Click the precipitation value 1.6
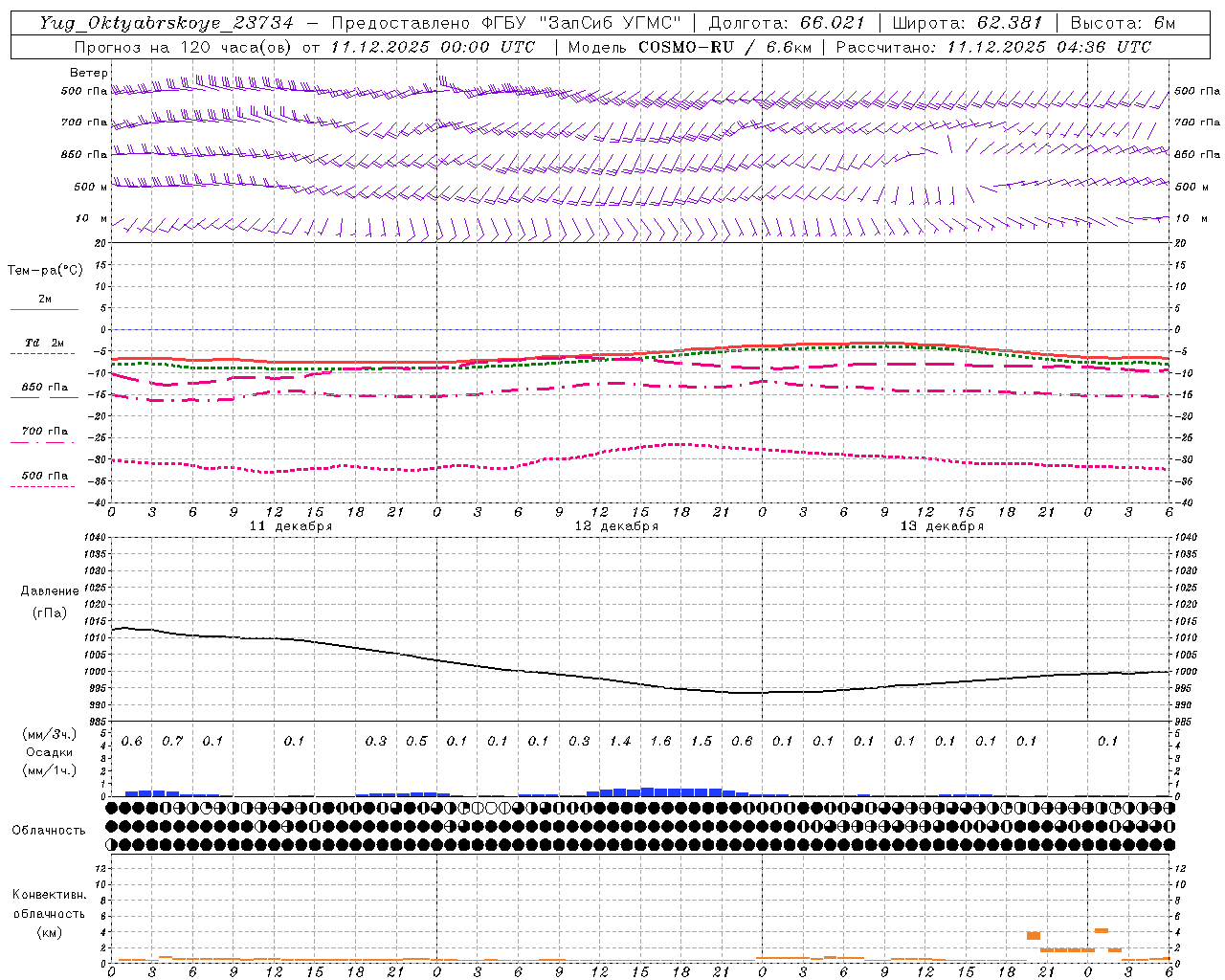The width and height of the screenshot is (1225, 980). click(x=660, y=741)
